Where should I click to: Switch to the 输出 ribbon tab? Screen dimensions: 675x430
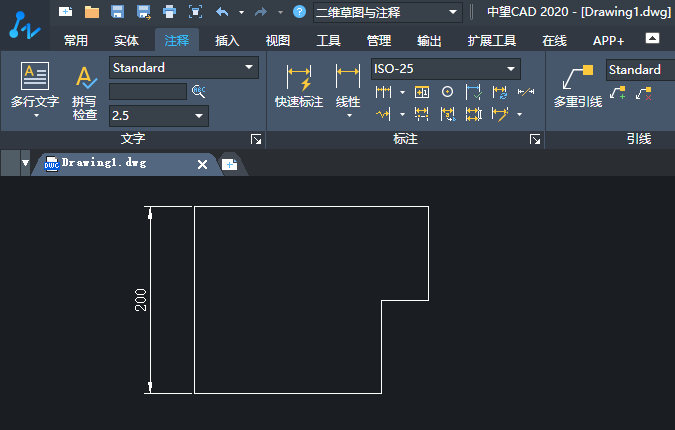point(429,40)
